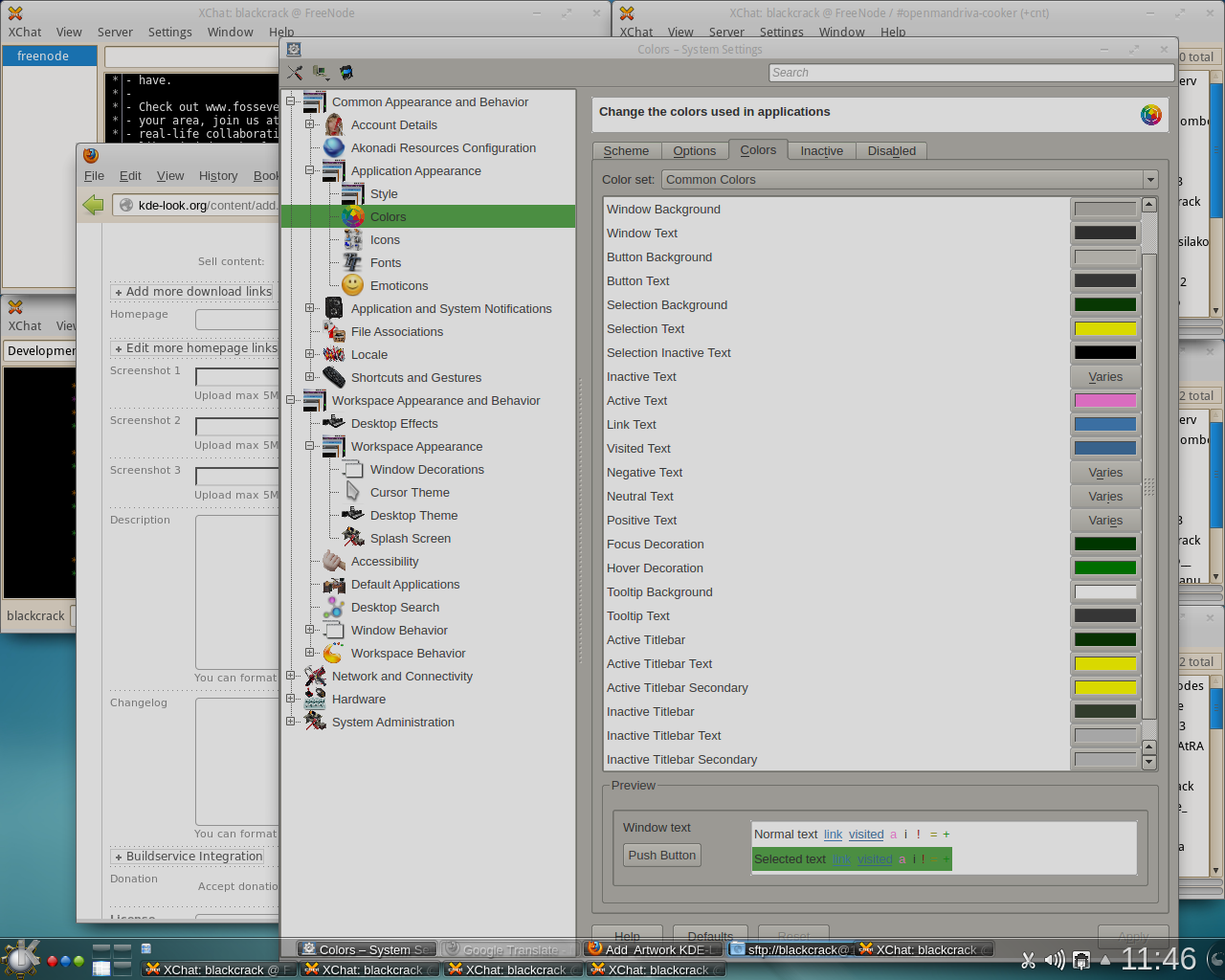Image resolution: width=1225 pixels, height=980 pixels.
Task: Click the Fonts icon in sidebar tree
Action: click(353, 262)
